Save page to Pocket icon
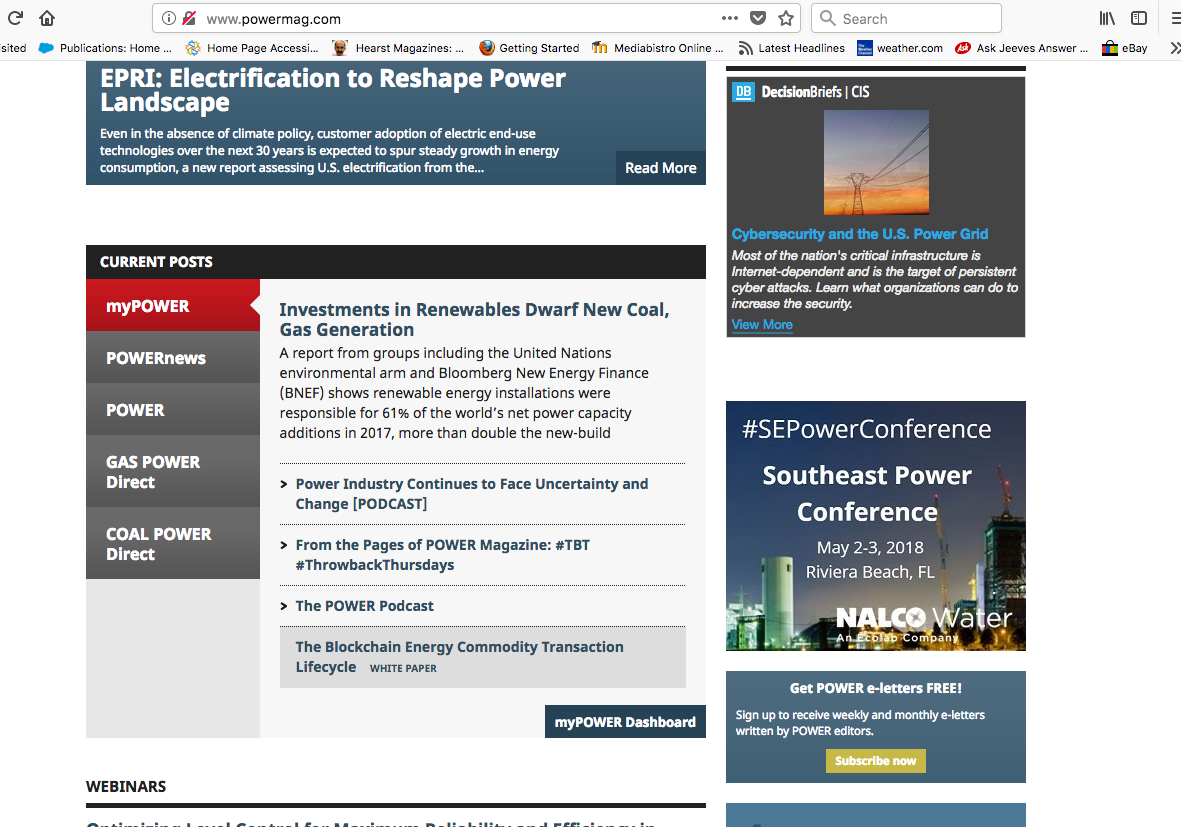Viewport: 1181px width, 827px height. tap(758, 18)
